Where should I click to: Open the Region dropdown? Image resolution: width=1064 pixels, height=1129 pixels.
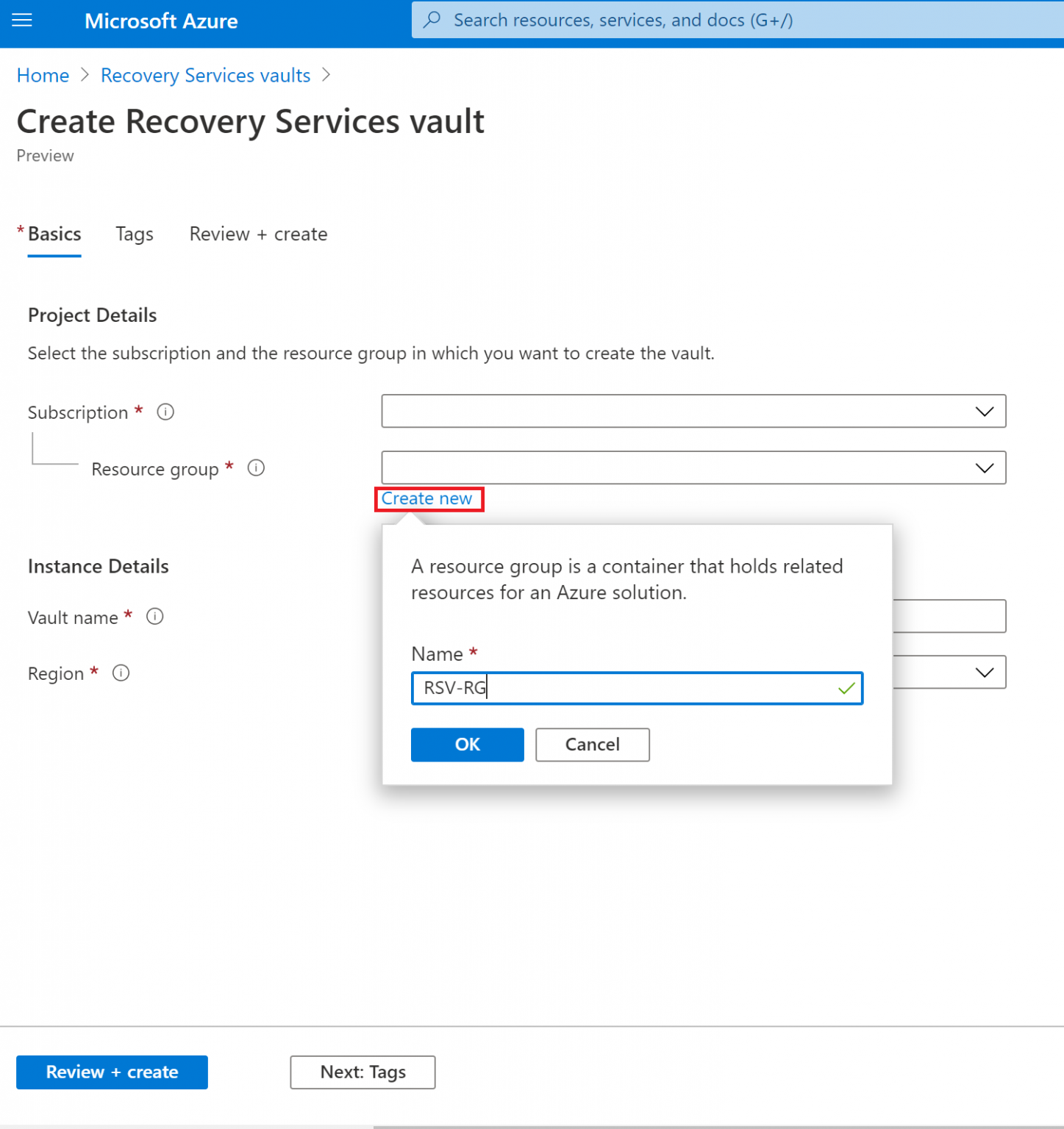coord(985,672)
